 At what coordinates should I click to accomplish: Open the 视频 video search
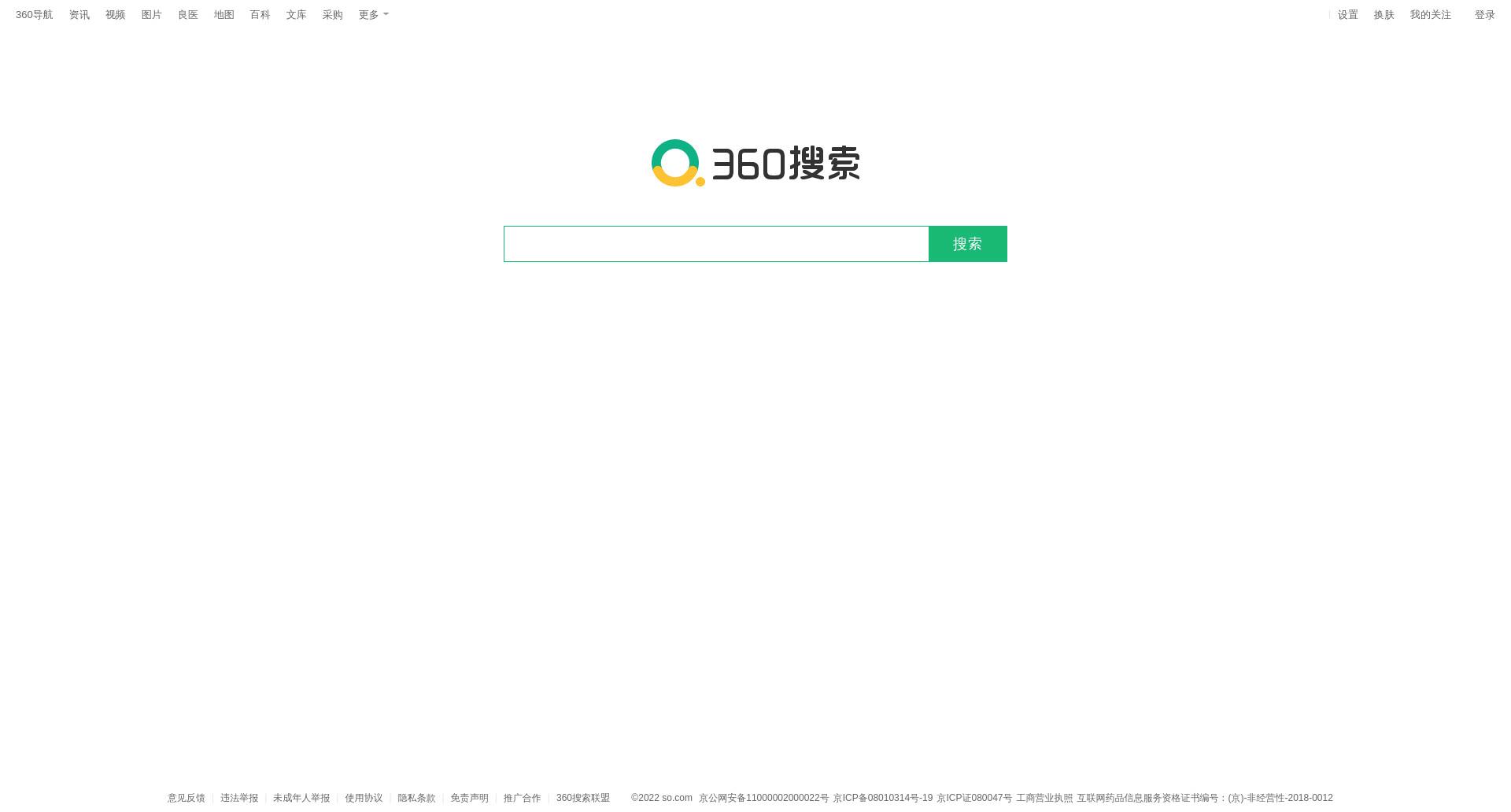pyautogui.click(x=116, y=15)
